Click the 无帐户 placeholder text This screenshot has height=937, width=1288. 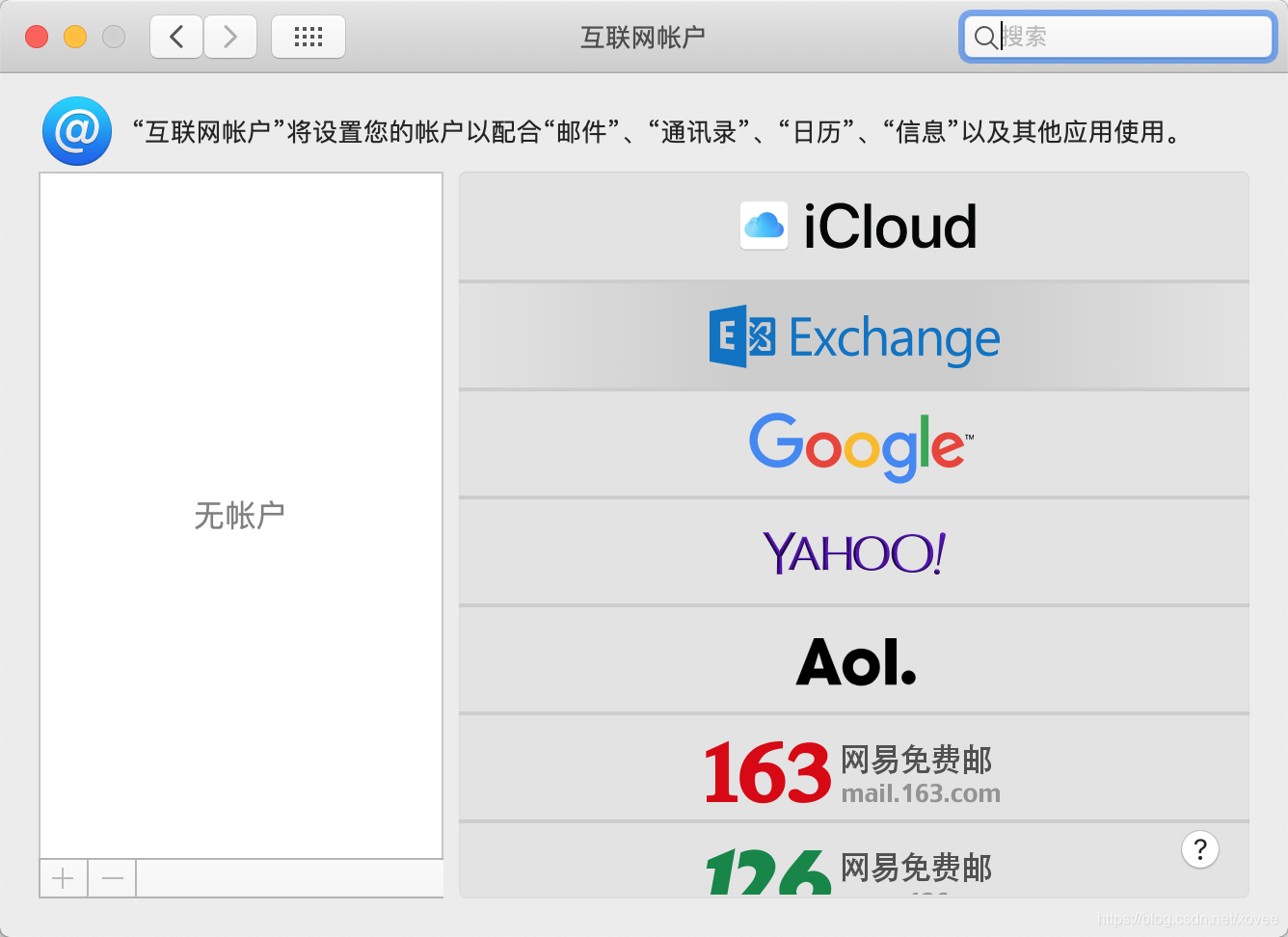tap(240, 516)
